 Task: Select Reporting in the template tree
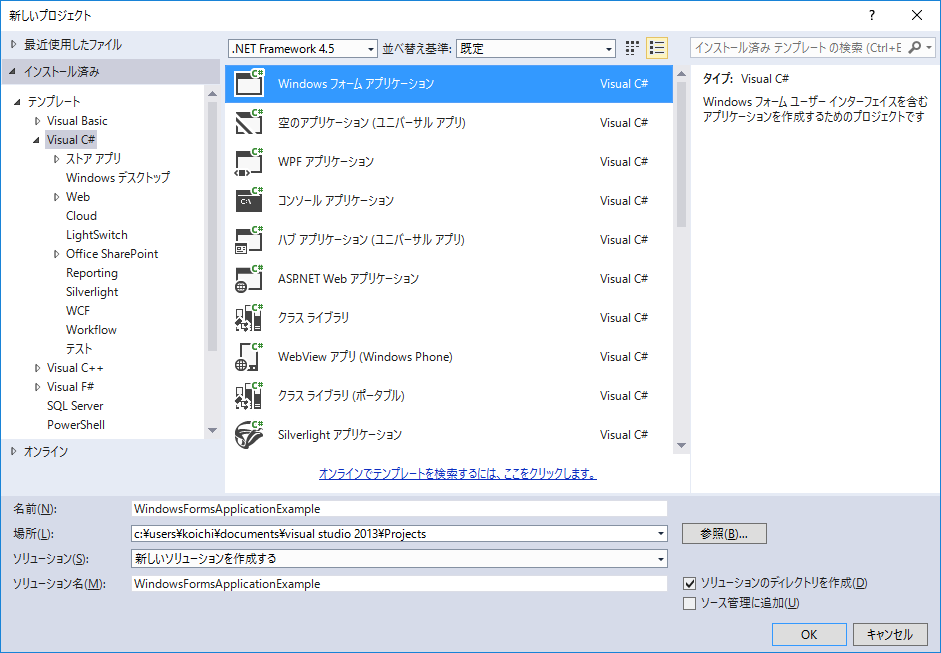92,273
